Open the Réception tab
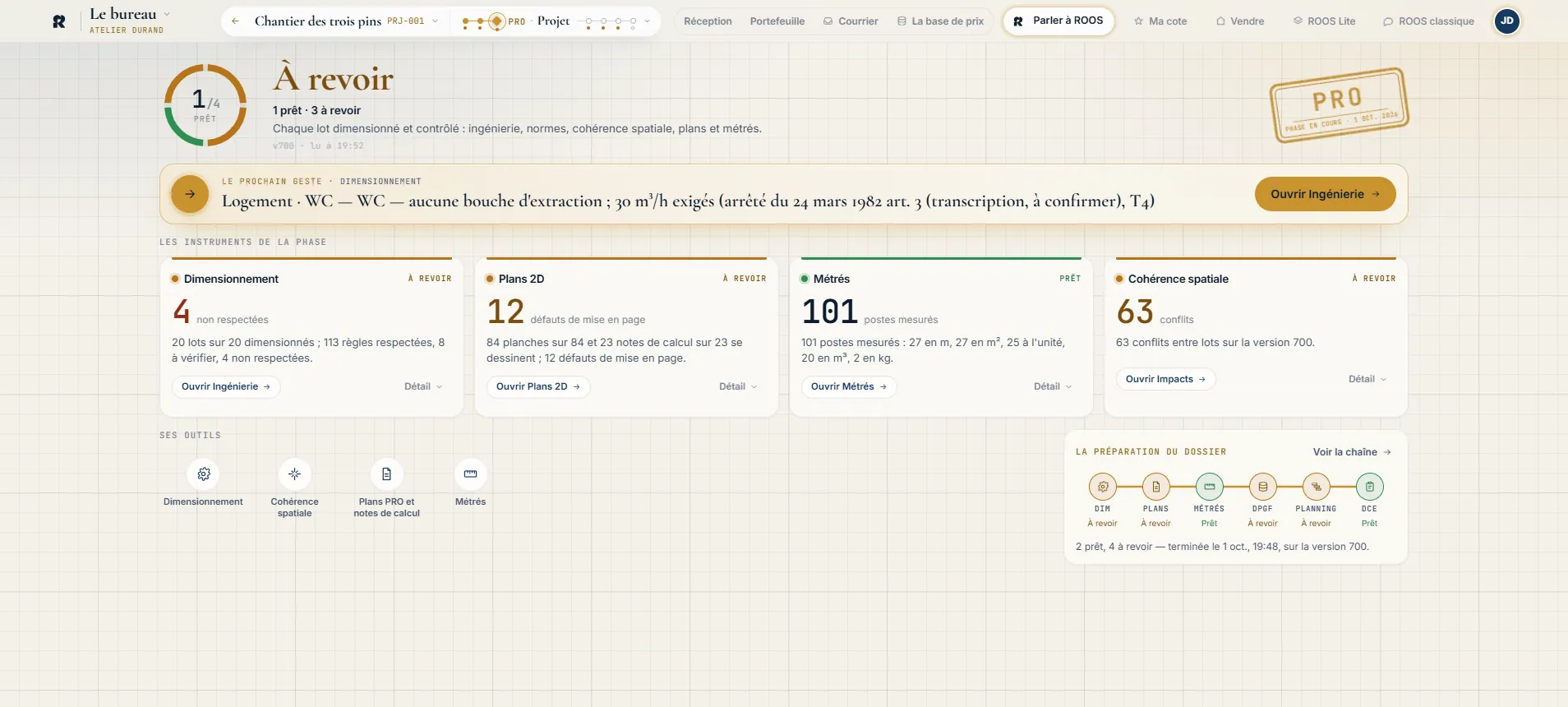The image size is (1568, 707). (708, 21)
